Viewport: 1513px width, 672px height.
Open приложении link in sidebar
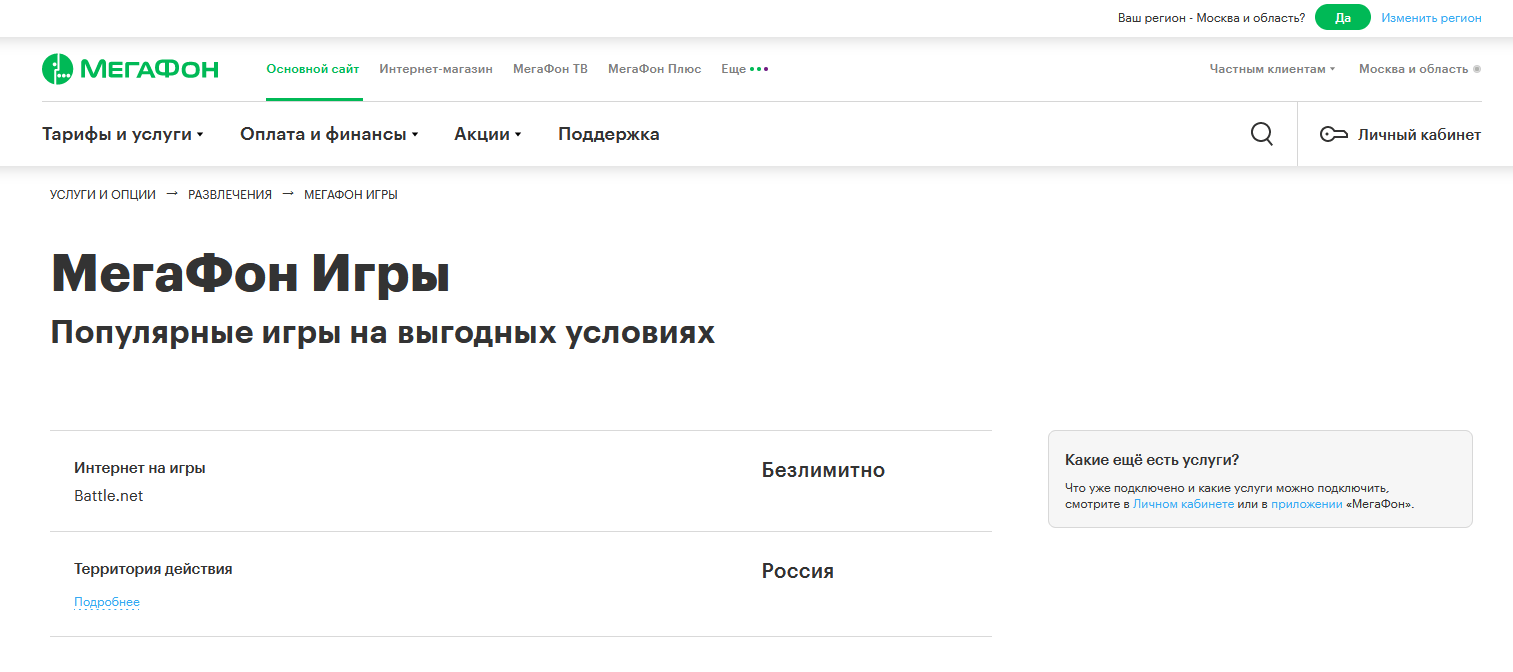1307,505
